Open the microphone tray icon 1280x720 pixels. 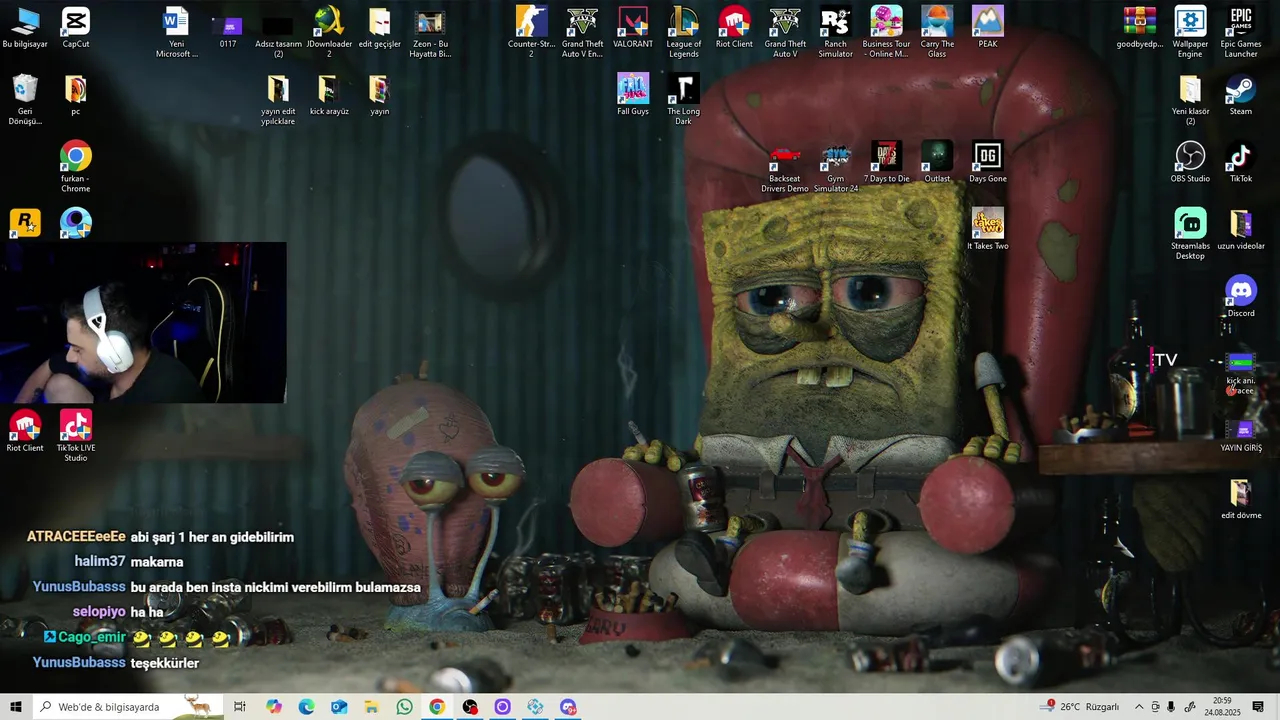point(1171,707)
